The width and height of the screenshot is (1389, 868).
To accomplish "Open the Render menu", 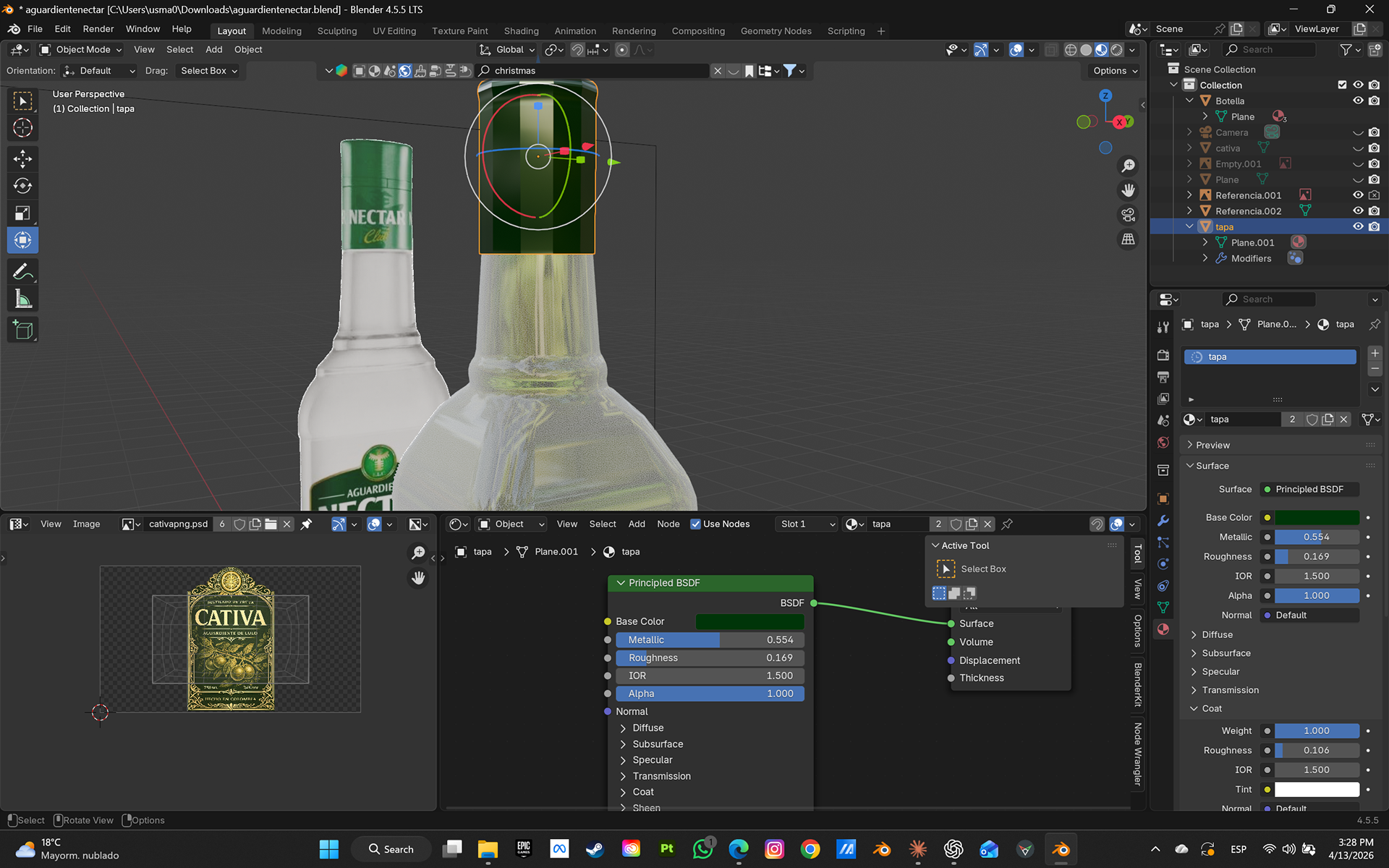I will [x=98, y=29].
